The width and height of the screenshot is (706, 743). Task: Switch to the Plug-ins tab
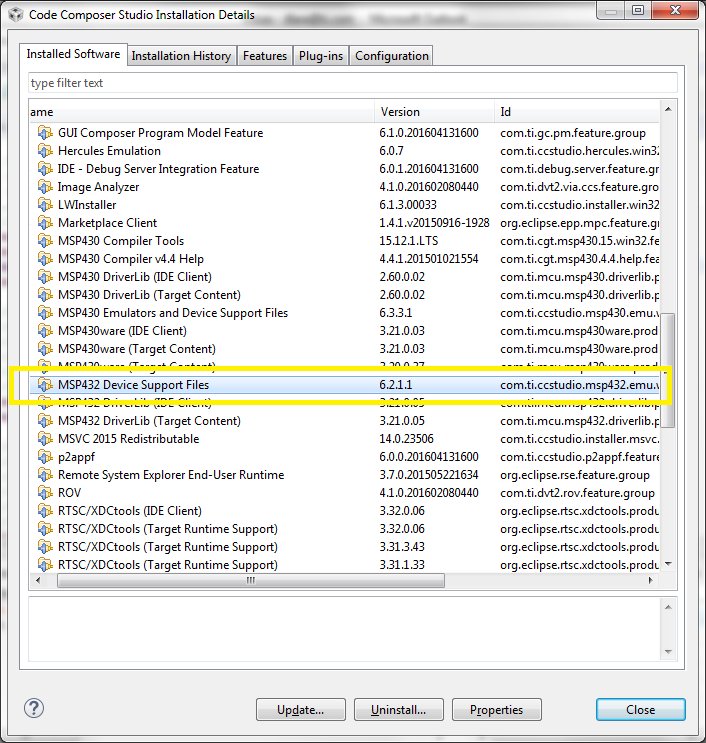click(x=321, y=56)
